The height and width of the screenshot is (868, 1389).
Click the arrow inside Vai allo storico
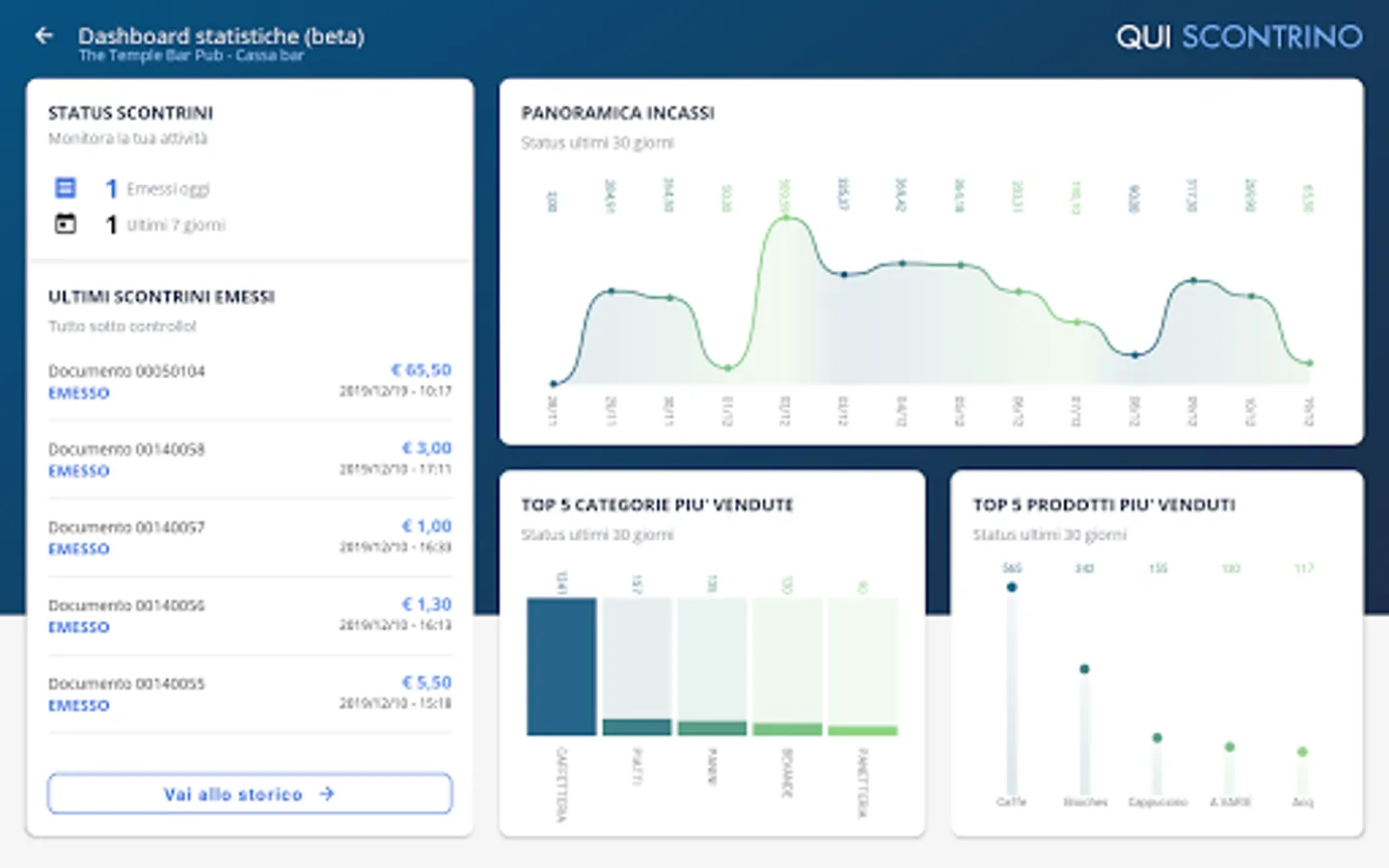pos(327,794)
